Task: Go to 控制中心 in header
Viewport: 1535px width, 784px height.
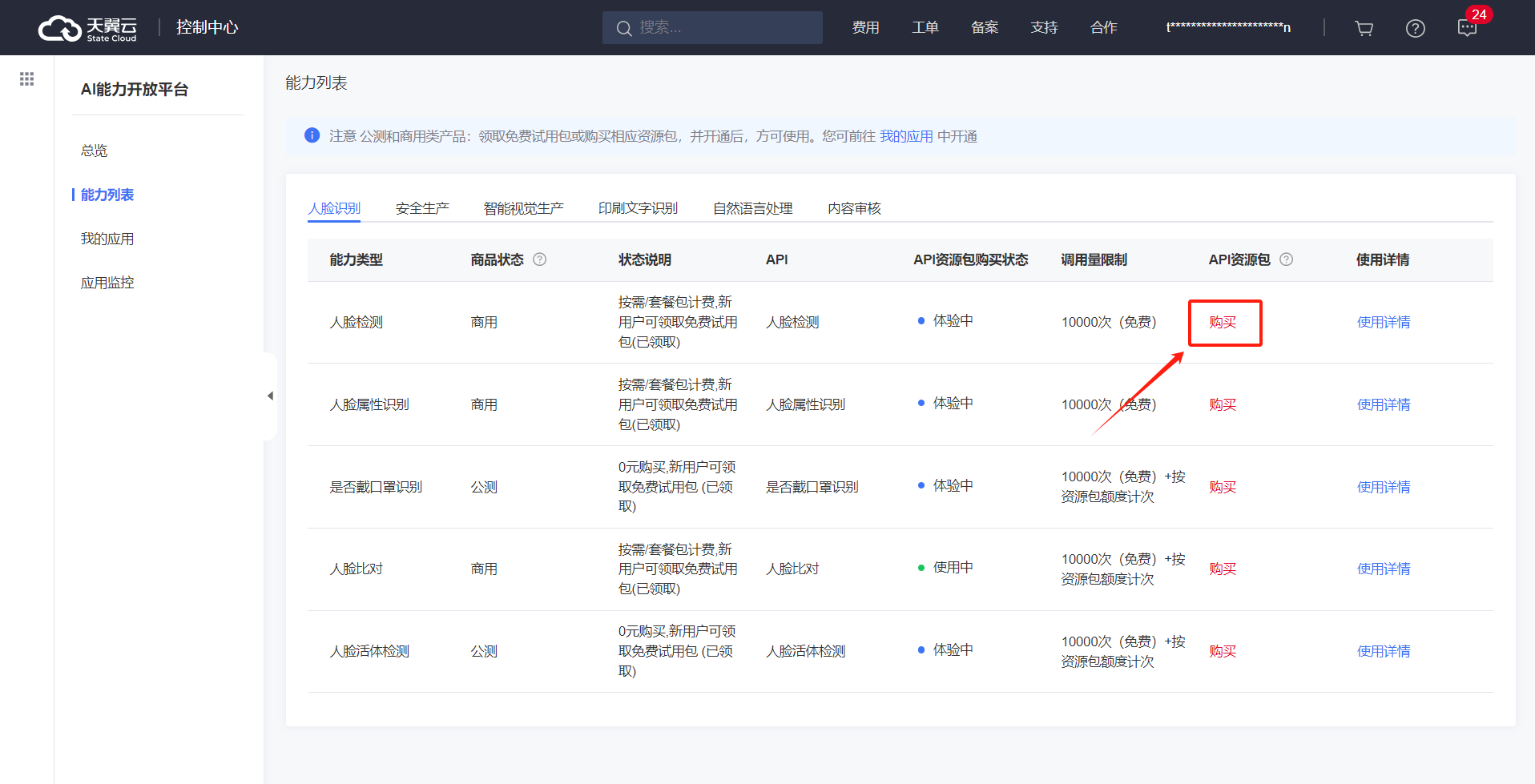Action: [207, 27]
